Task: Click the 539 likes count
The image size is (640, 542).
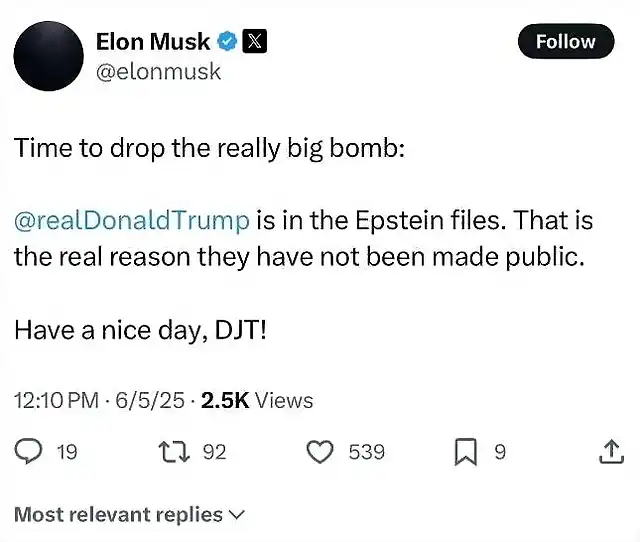Action: coord(367,452)
